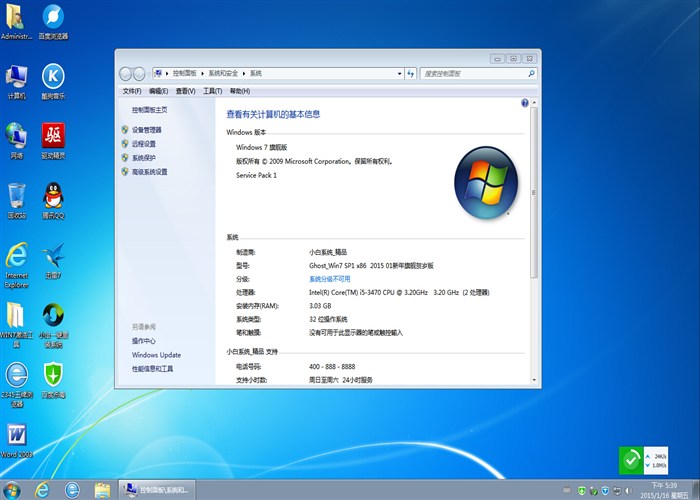This screenshot has height=500, width=700.
Task: Open the 酷狗音乐 desktop icon
Action: [x=53, y=79]
